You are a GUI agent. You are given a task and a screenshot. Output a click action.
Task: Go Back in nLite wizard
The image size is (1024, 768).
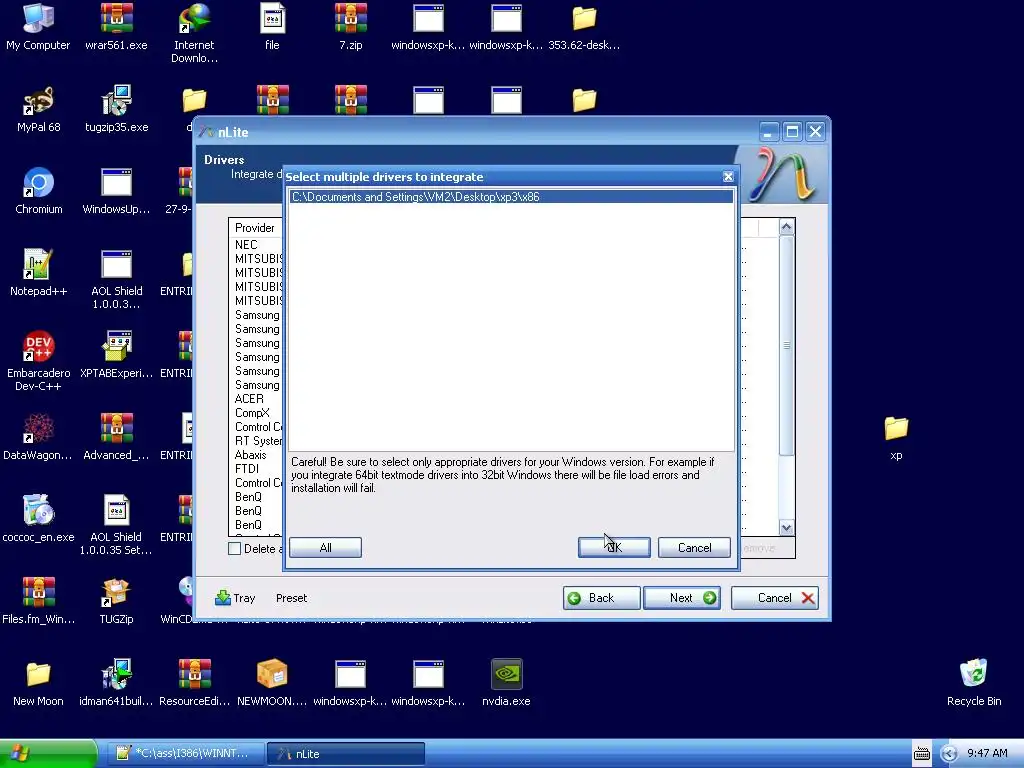point(601,598)
